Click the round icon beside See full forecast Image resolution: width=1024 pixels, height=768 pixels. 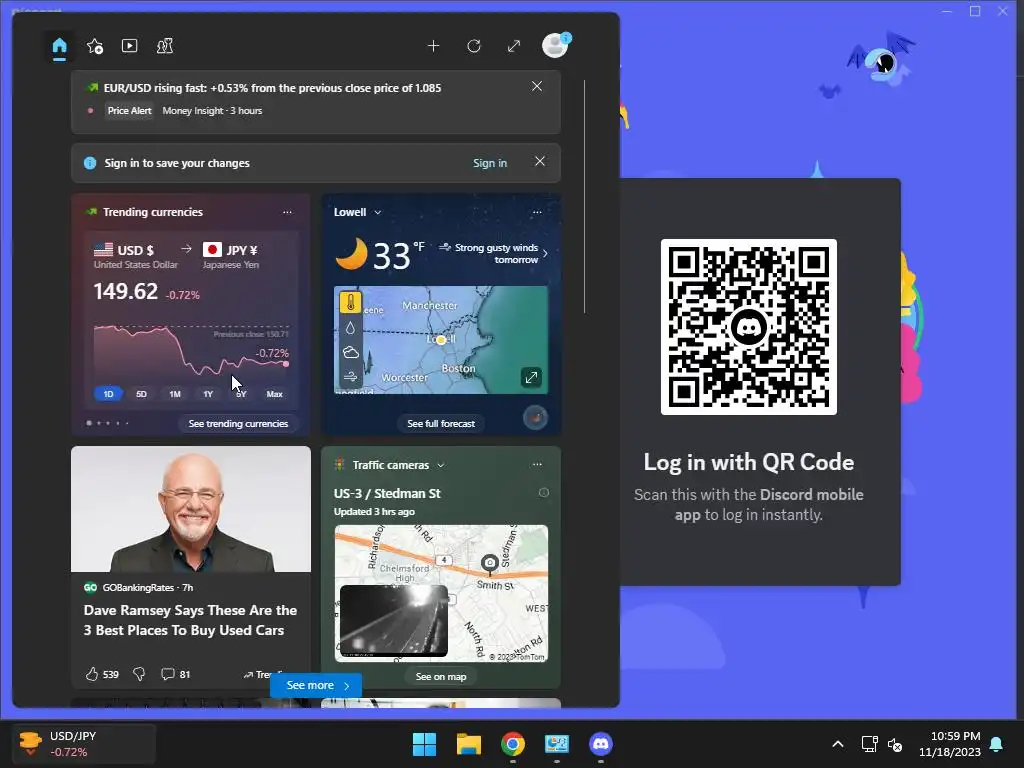coord(536,418)
